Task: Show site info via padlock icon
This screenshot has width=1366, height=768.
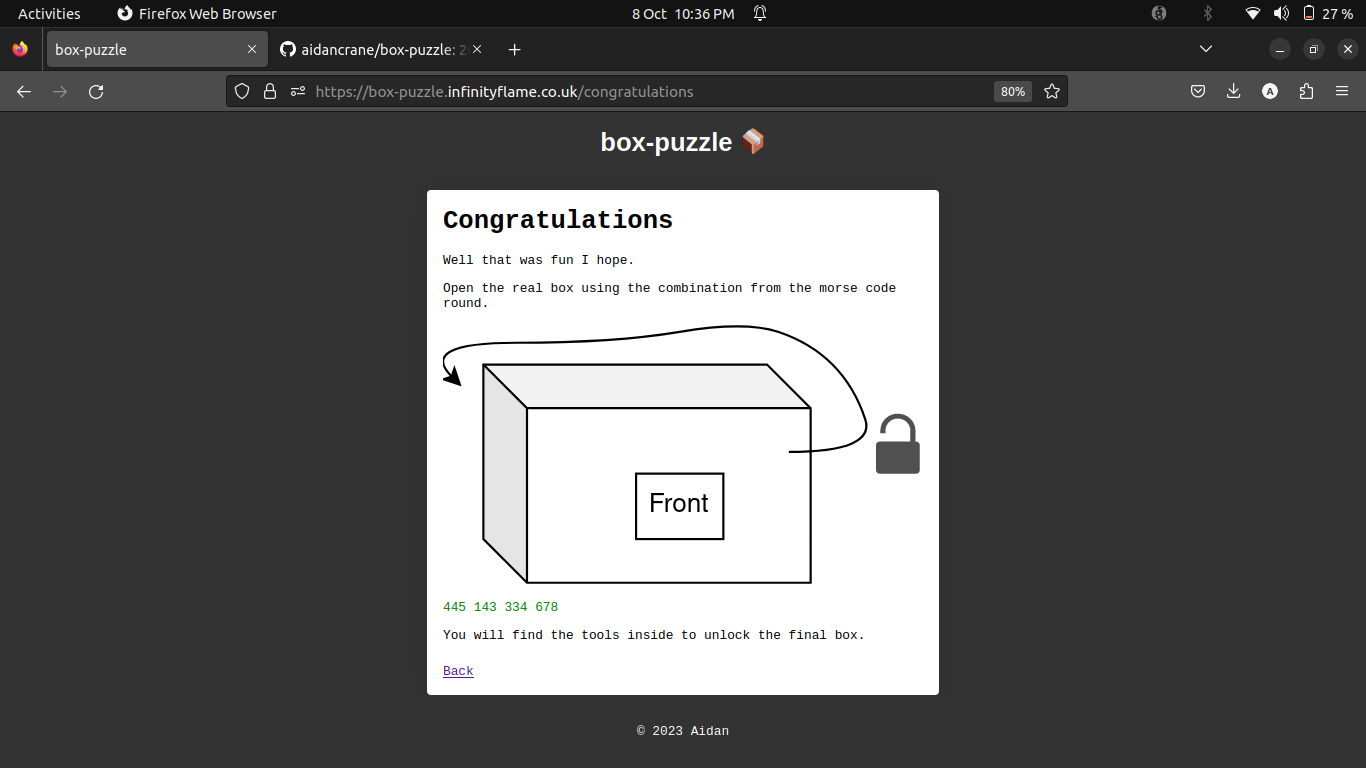Action: coord(269,91)
